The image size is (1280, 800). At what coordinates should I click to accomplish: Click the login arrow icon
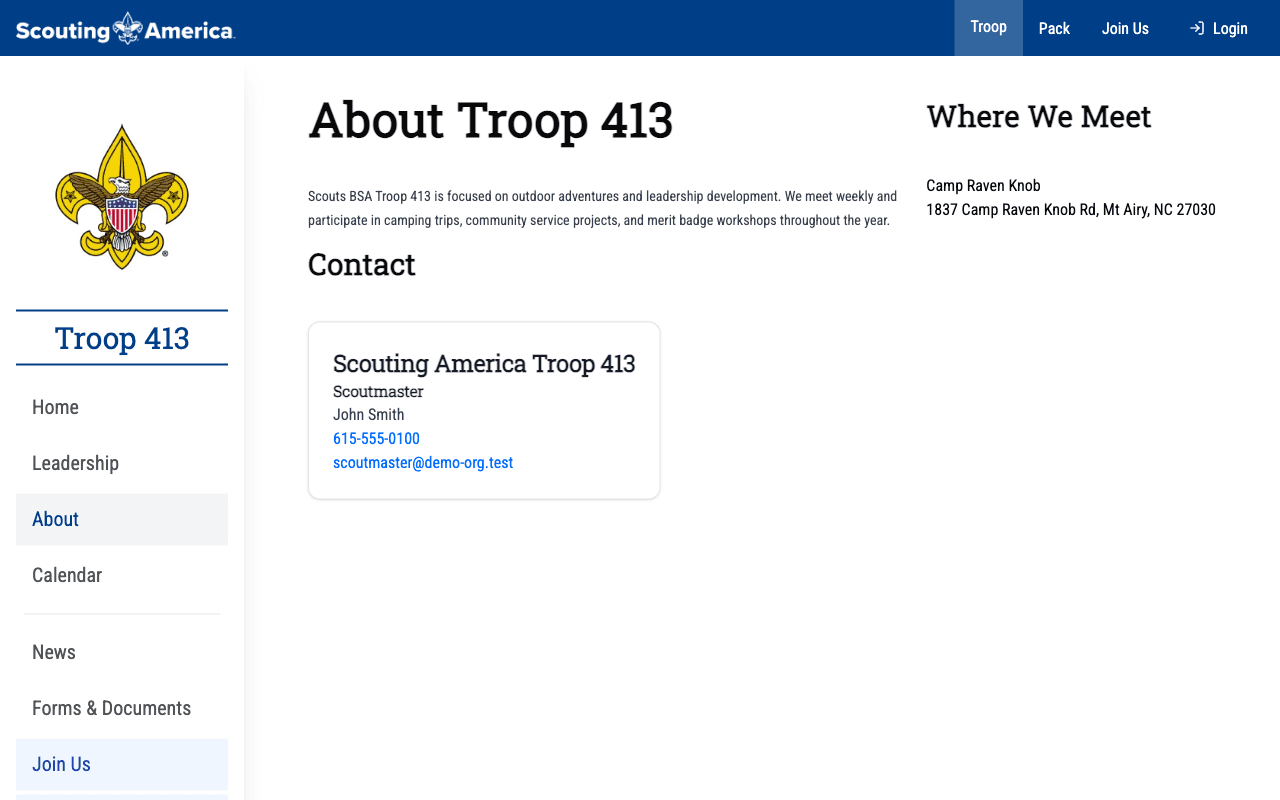click(x=1196, y=28)
